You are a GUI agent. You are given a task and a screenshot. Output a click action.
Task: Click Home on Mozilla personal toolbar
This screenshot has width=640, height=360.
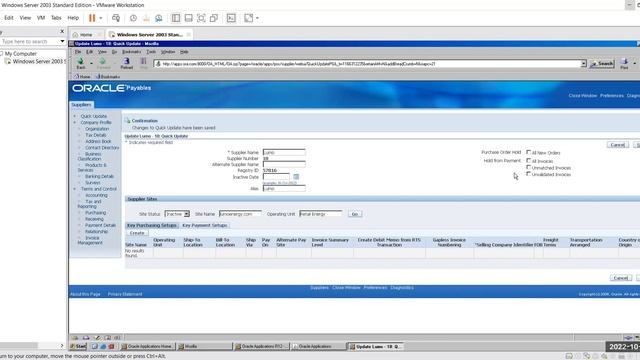tap(82, 76)
